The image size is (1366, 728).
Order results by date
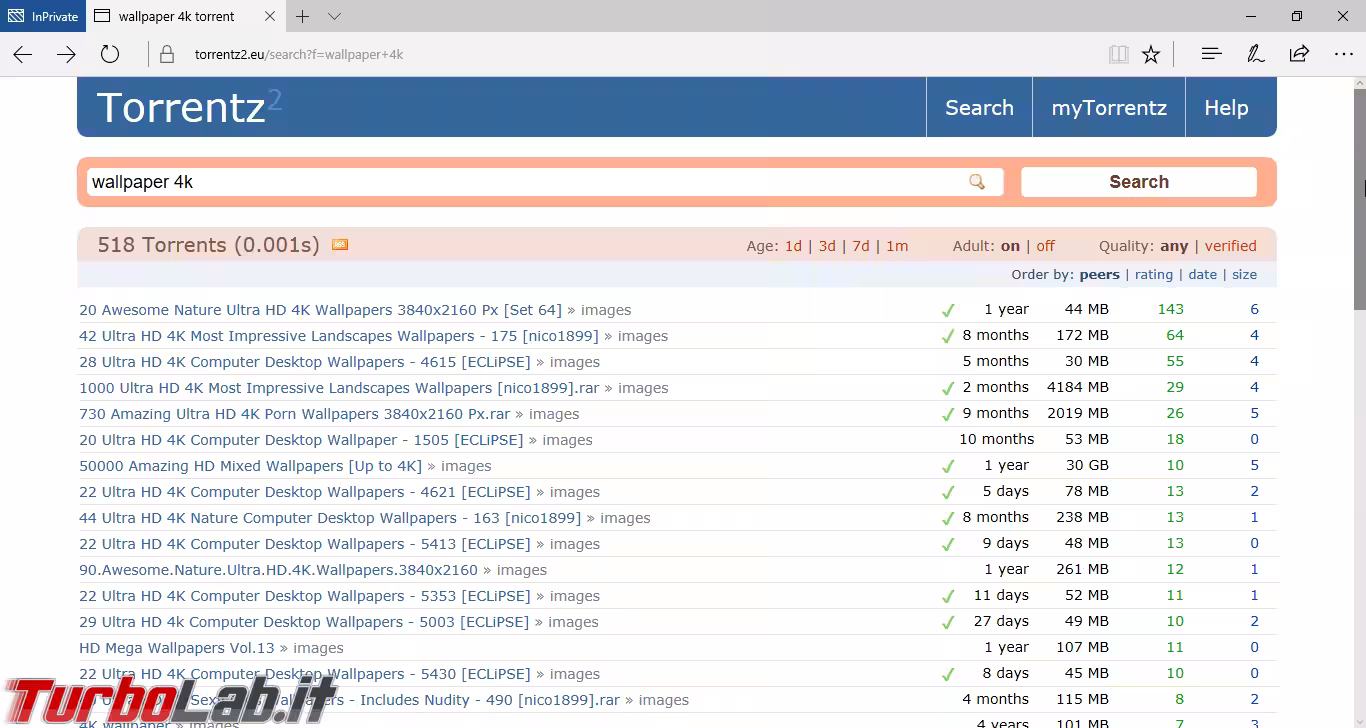click(x=1202, y=275)
